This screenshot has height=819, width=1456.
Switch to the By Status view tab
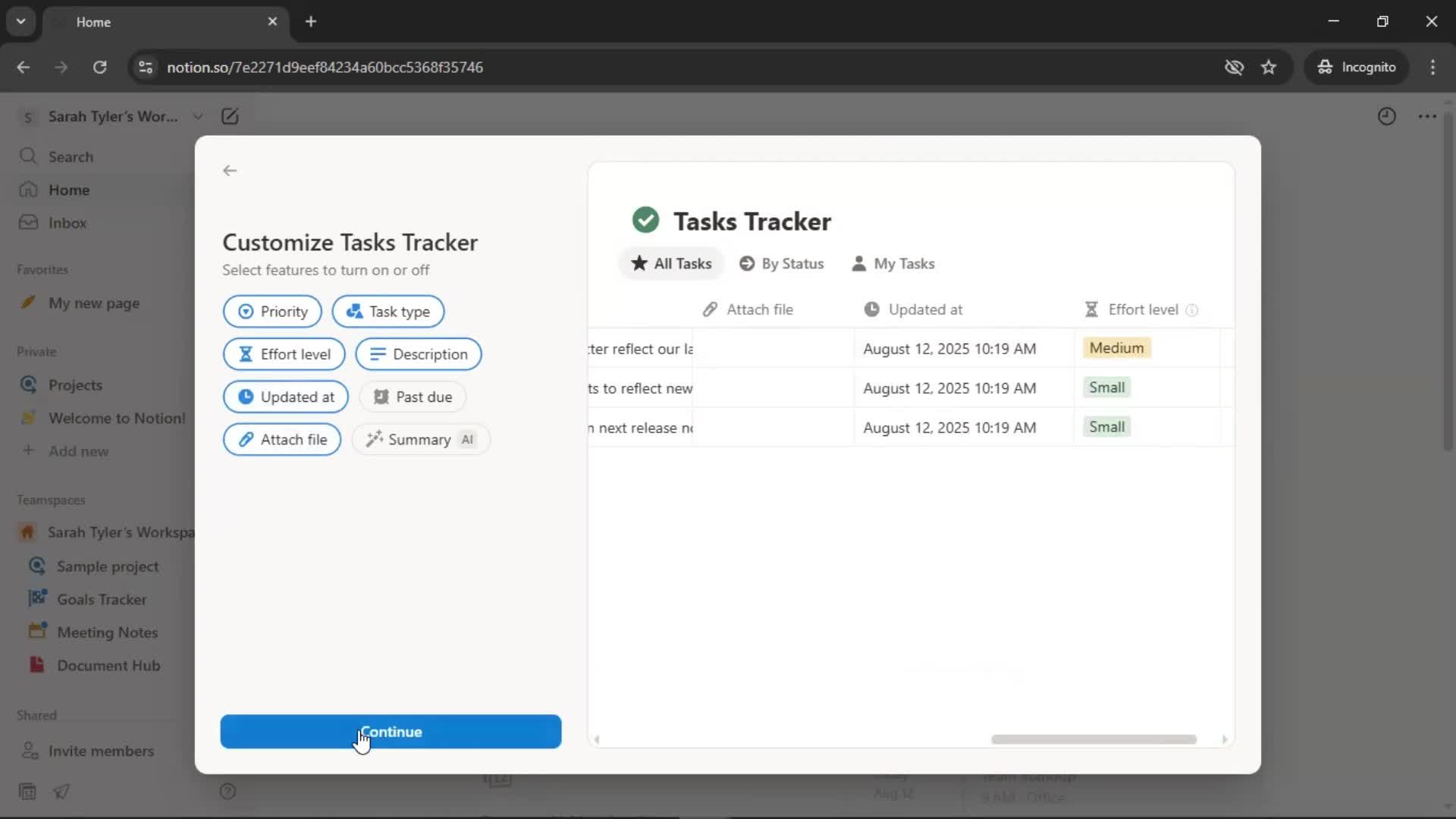point(782,264)
